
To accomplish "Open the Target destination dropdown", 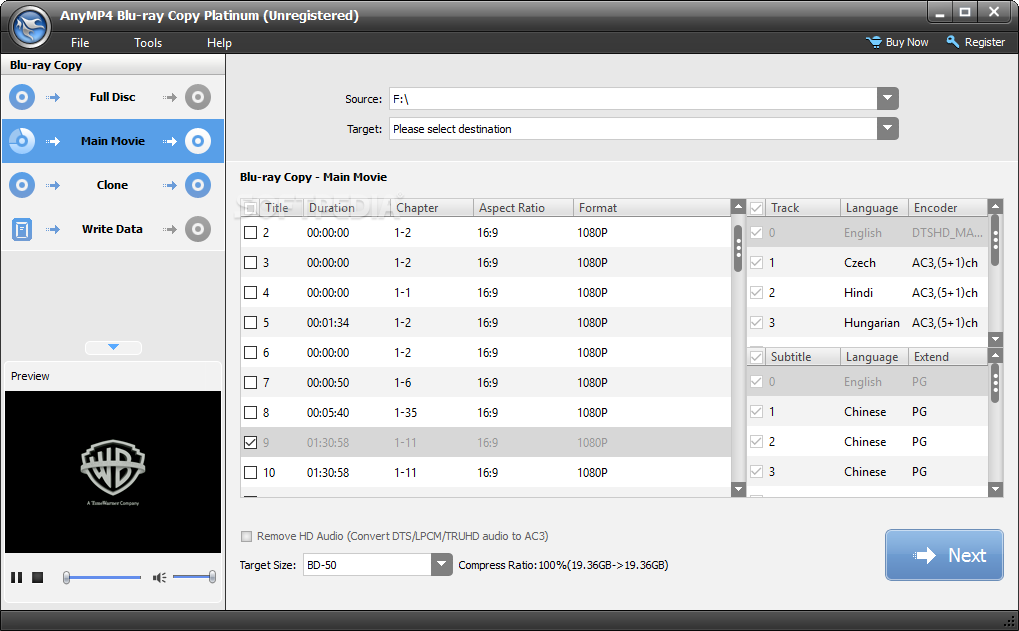I will click(888, 129).
